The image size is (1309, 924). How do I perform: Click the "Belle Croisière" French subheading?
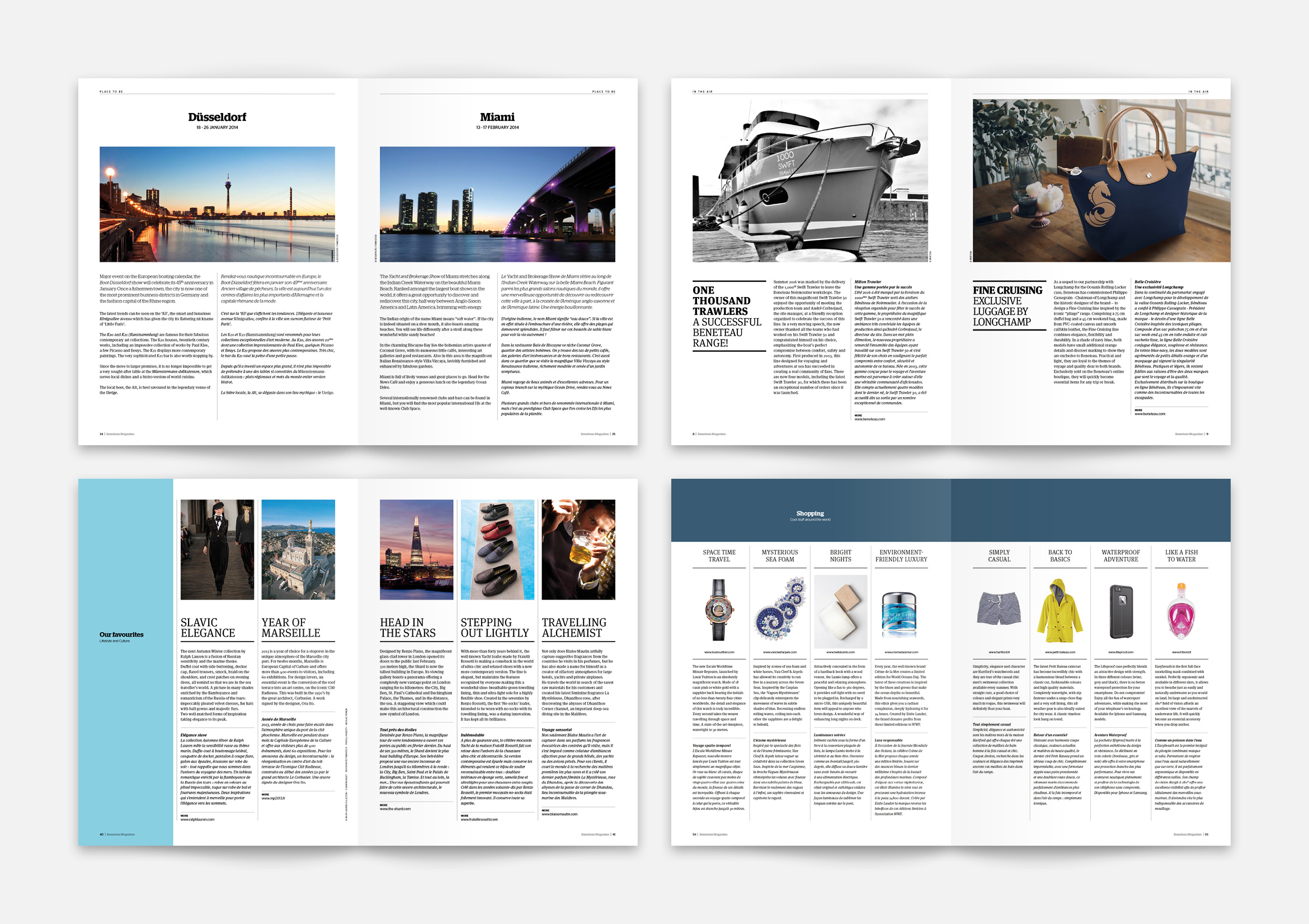(x=1148, y=281)
